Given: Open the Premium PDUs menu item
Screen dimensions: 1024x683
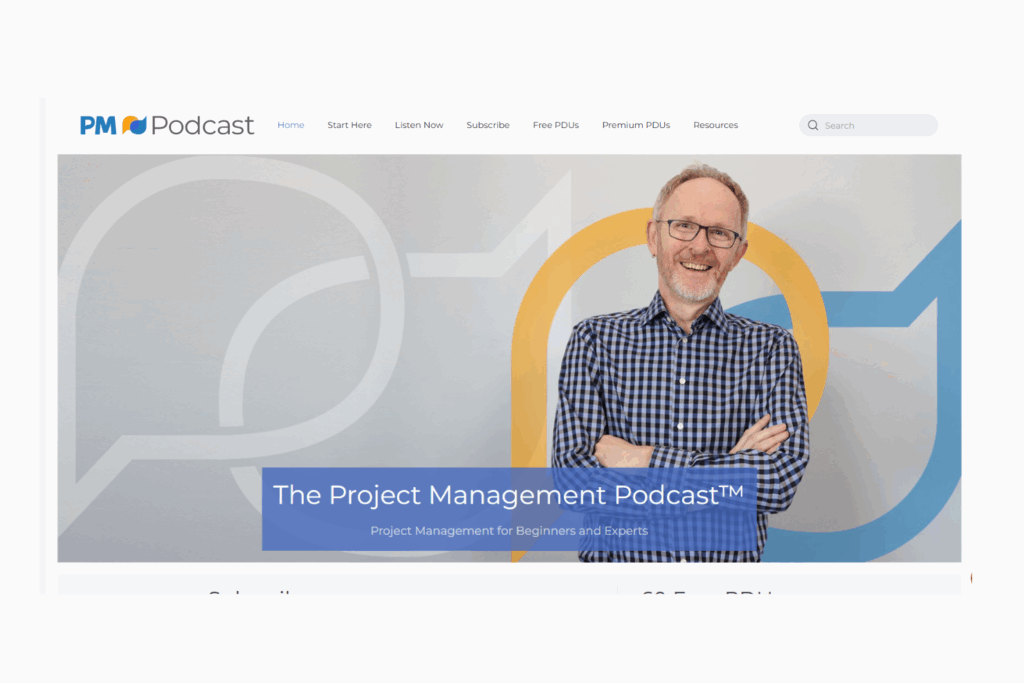Looking at the screenshot, I should tap(636, 125).
